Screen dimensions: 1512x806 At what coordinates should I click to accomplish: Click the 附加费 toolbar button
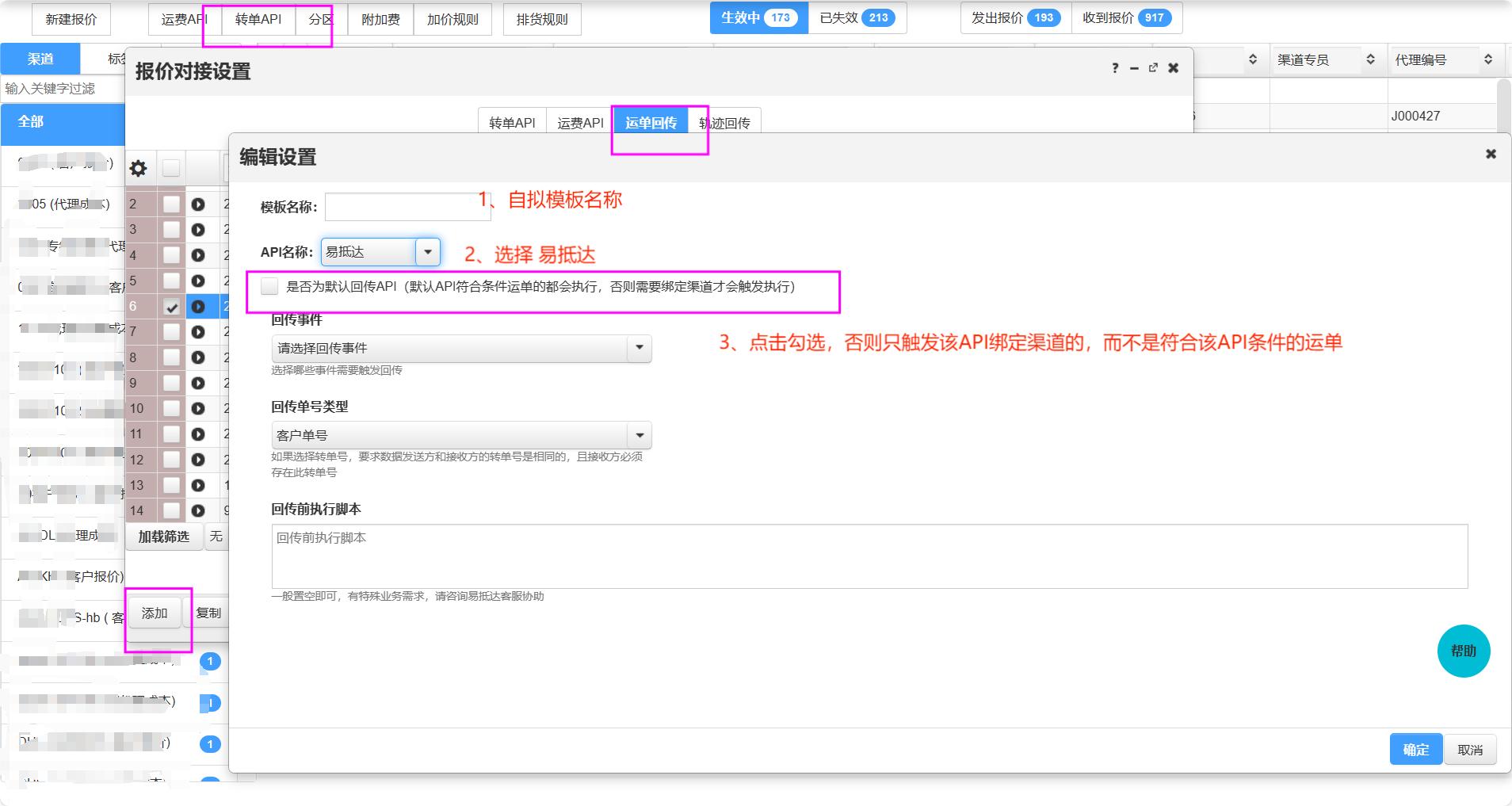click(x=380, y=20)
